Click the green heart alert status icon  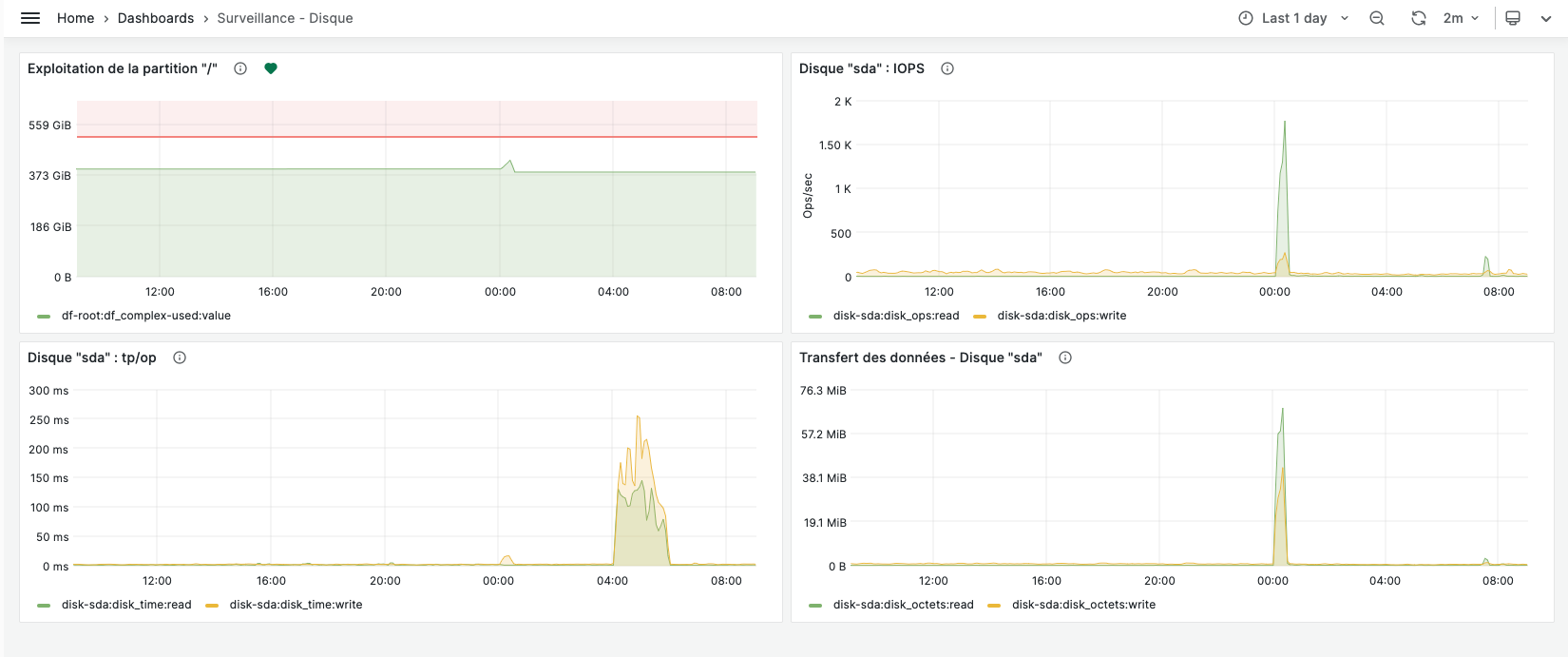coord(271,68)
